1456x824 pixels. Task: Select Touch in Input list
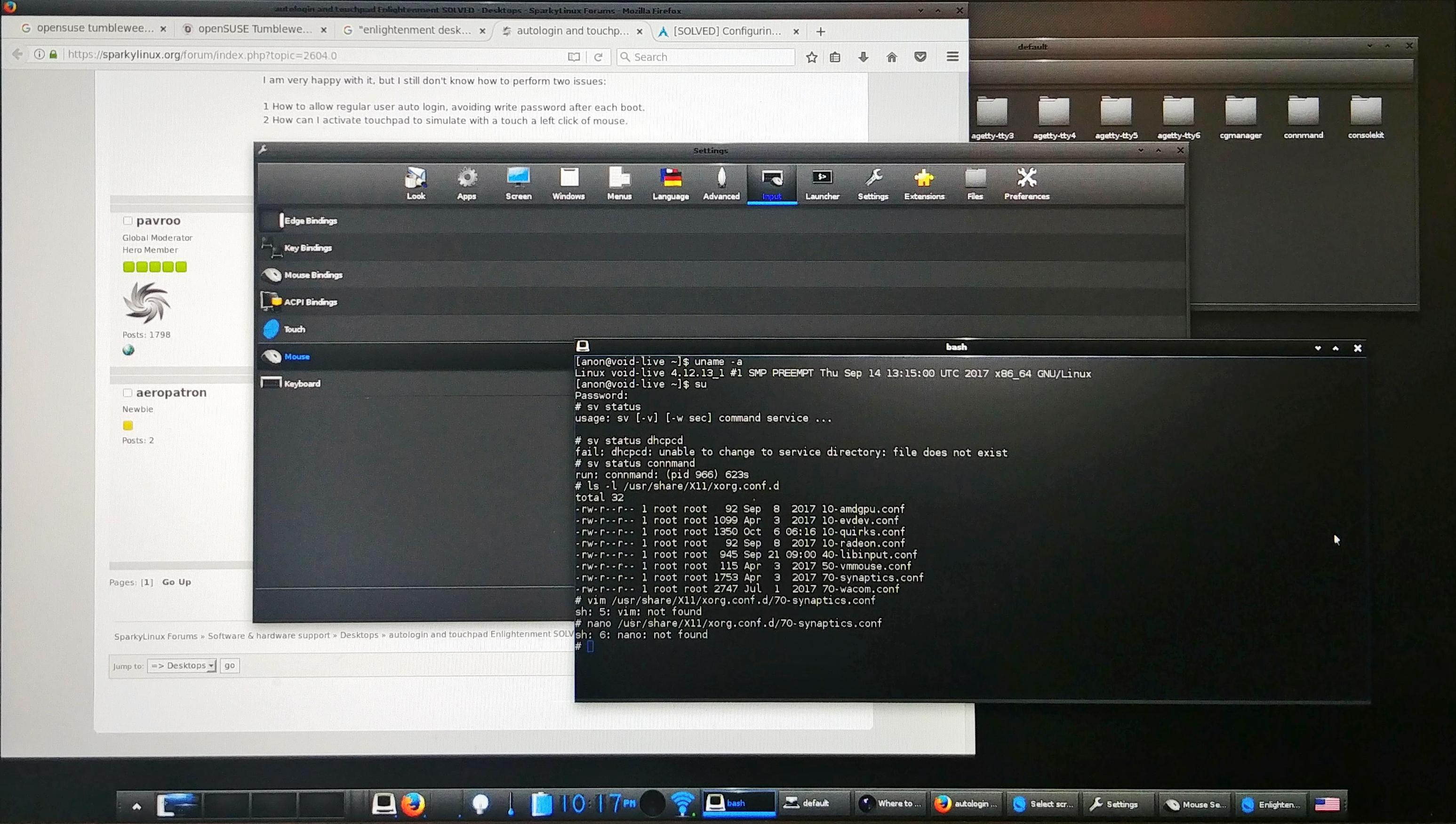click(x=722, y=329)
